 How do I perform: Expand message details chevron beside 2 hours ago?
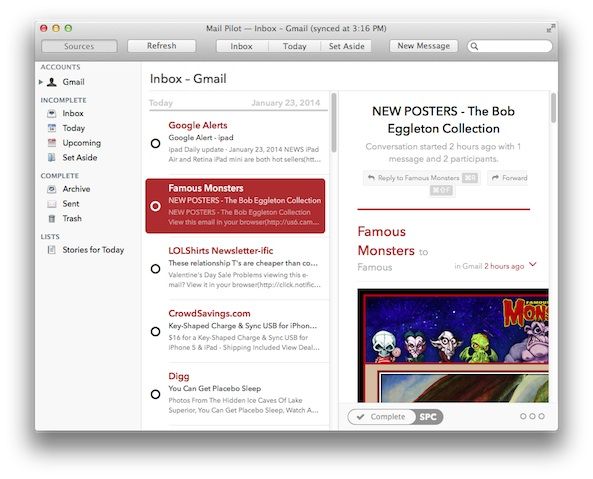532,264
